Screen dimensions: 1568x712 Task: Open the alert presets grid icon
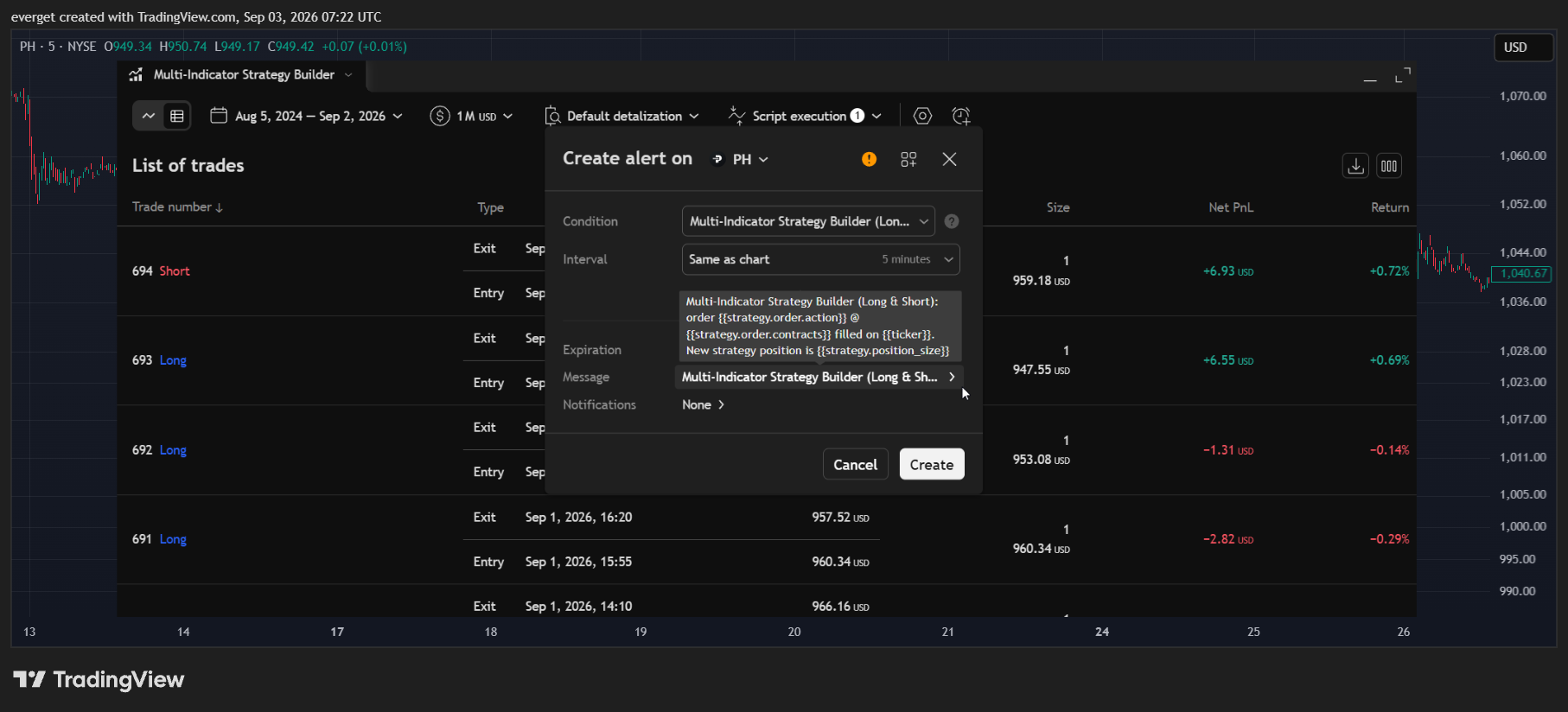[908, 159]
